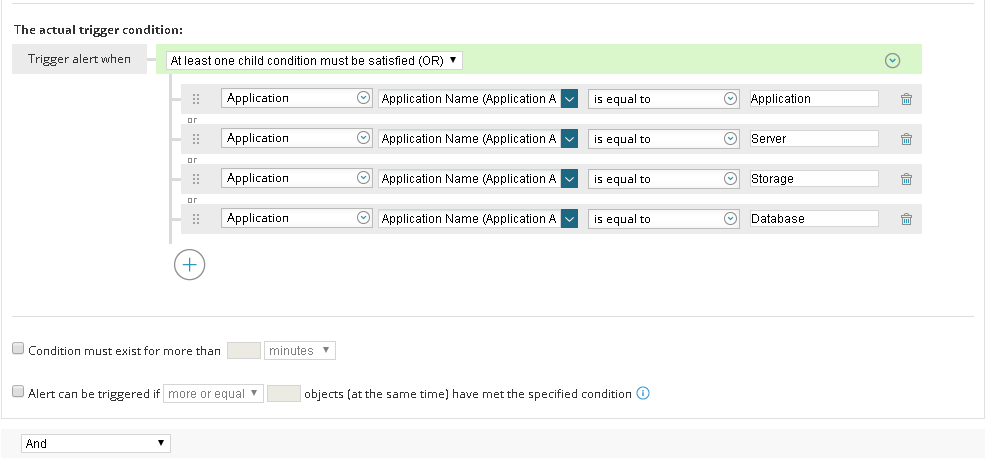Screen dimensions: 999x462
Task: Delete the Application condition row trash icon
Action: click(906, 99)
